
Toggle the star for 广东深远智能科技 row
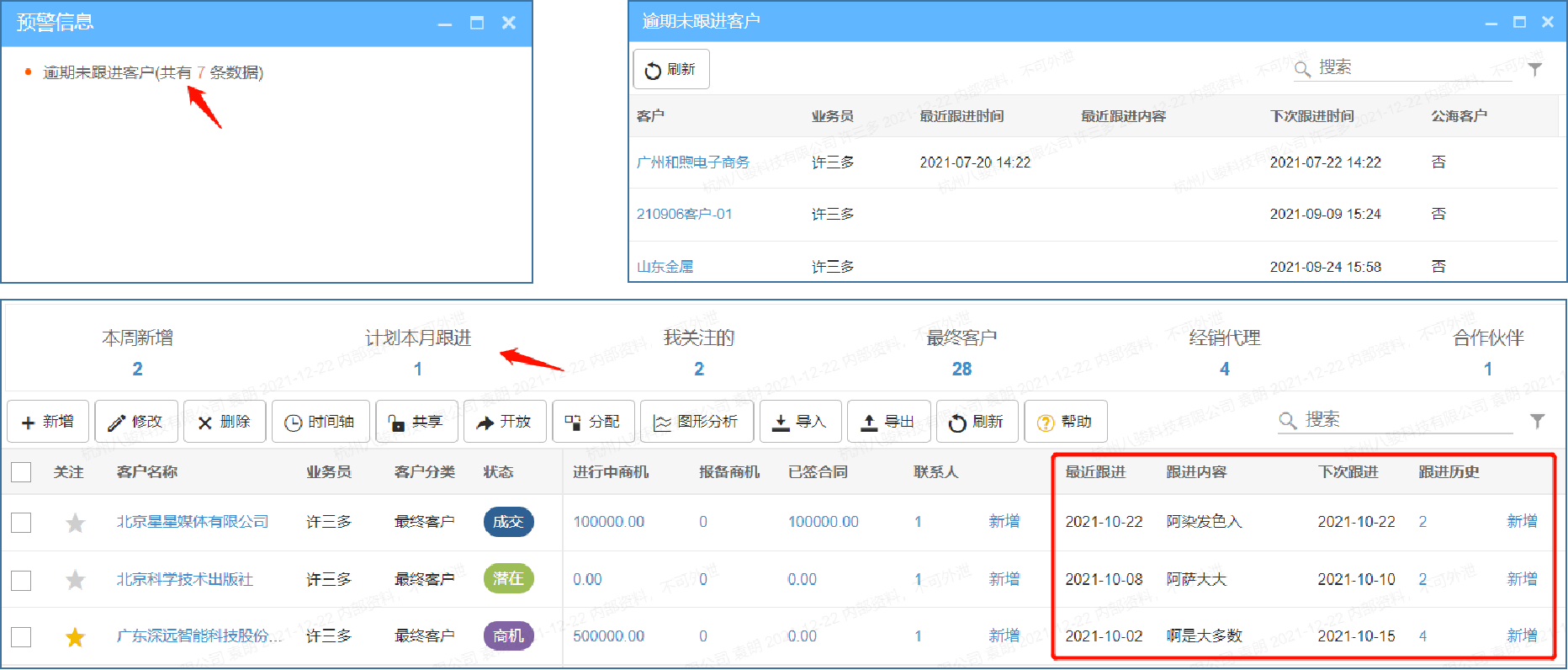click(x=76, y=637)
